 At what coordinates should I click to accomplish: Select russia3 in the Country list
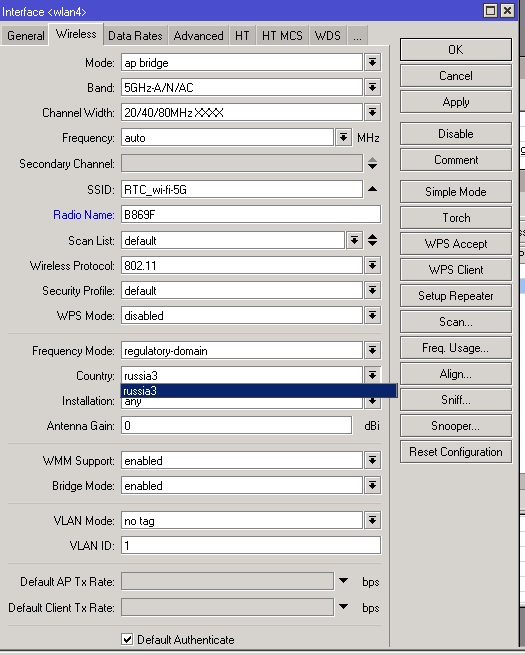(x=259, y=391)
